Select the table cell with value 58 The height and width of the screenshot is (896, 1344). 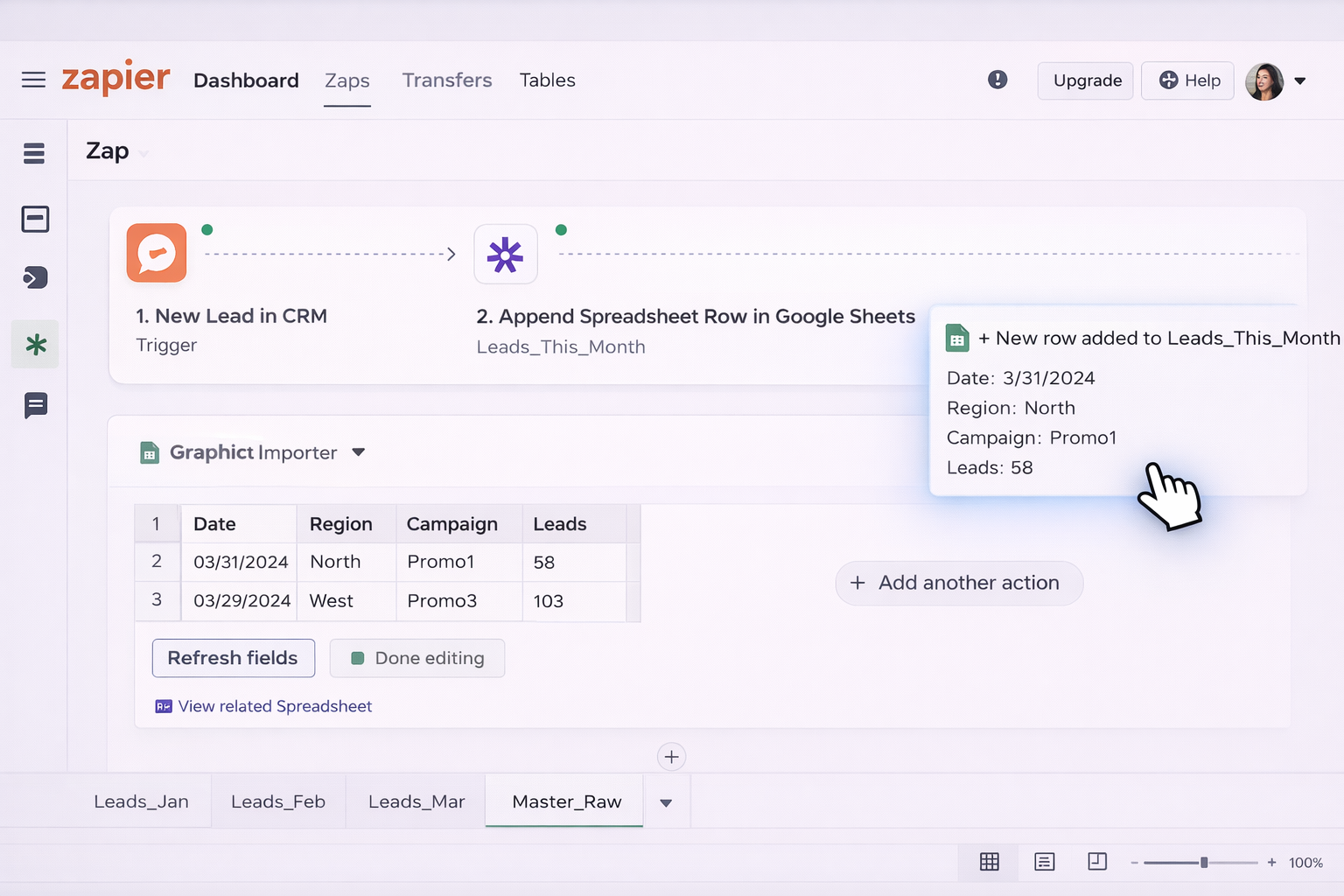click(574, 563)
